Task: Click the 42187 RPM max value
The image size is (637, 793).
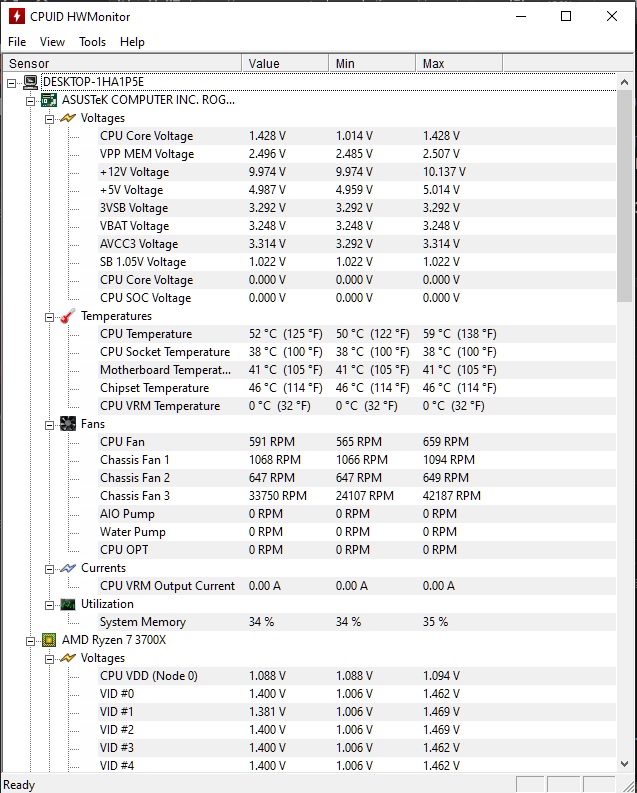Action: point(451,496)
